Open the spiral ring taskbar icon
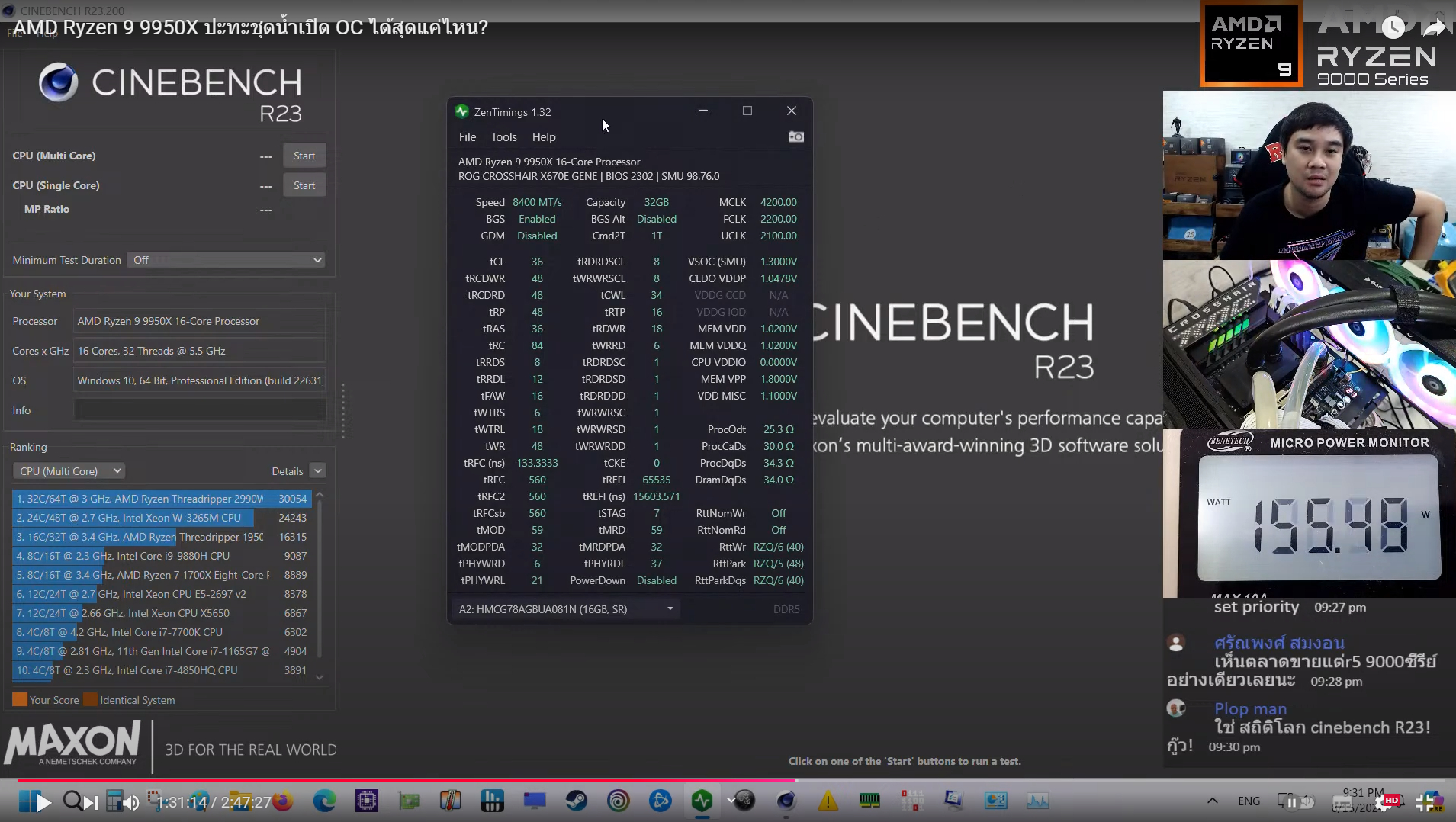1456x822 pixels. point(618,801)
